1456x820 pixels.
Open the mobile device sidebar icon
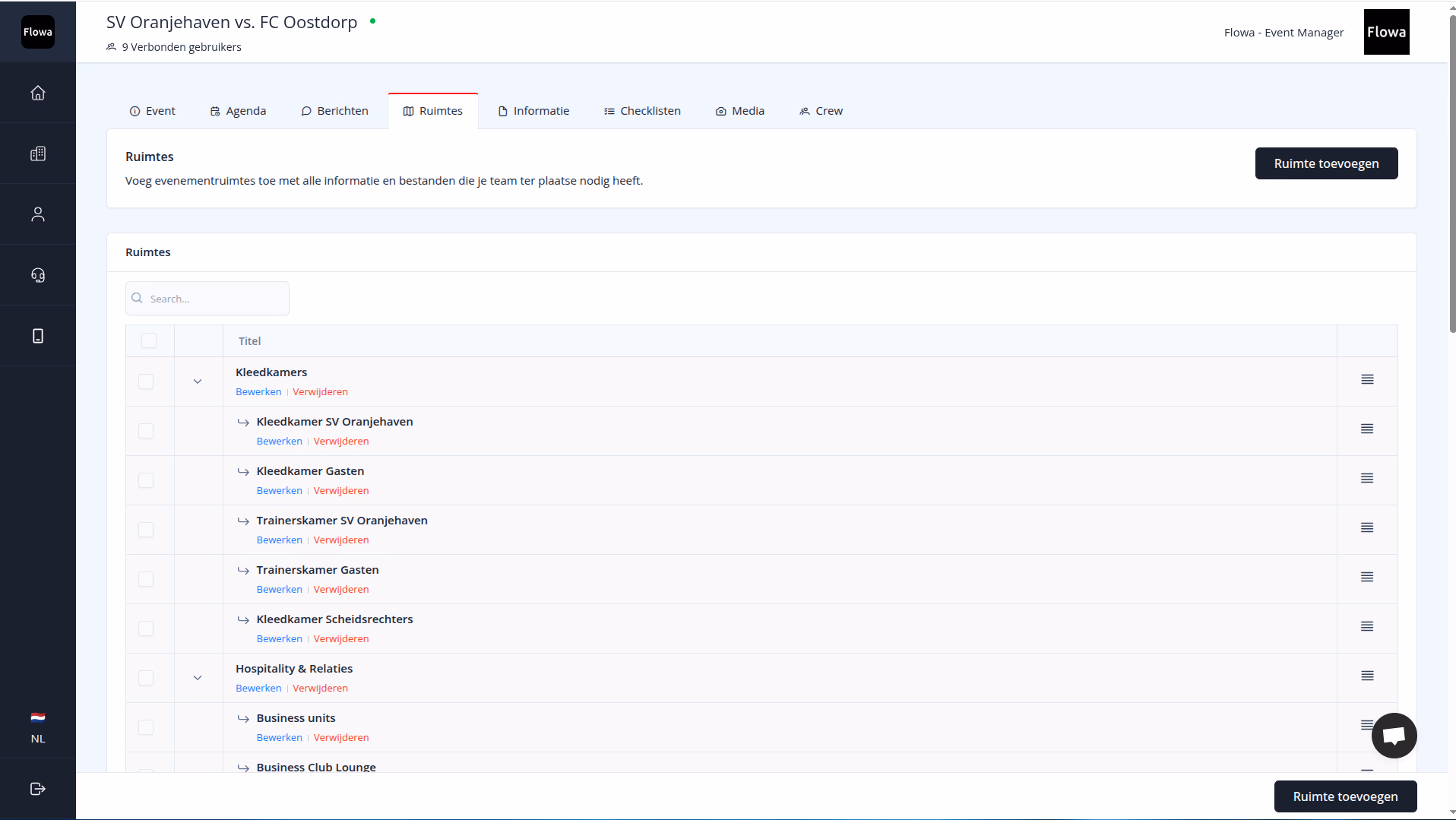pos(38,336)
